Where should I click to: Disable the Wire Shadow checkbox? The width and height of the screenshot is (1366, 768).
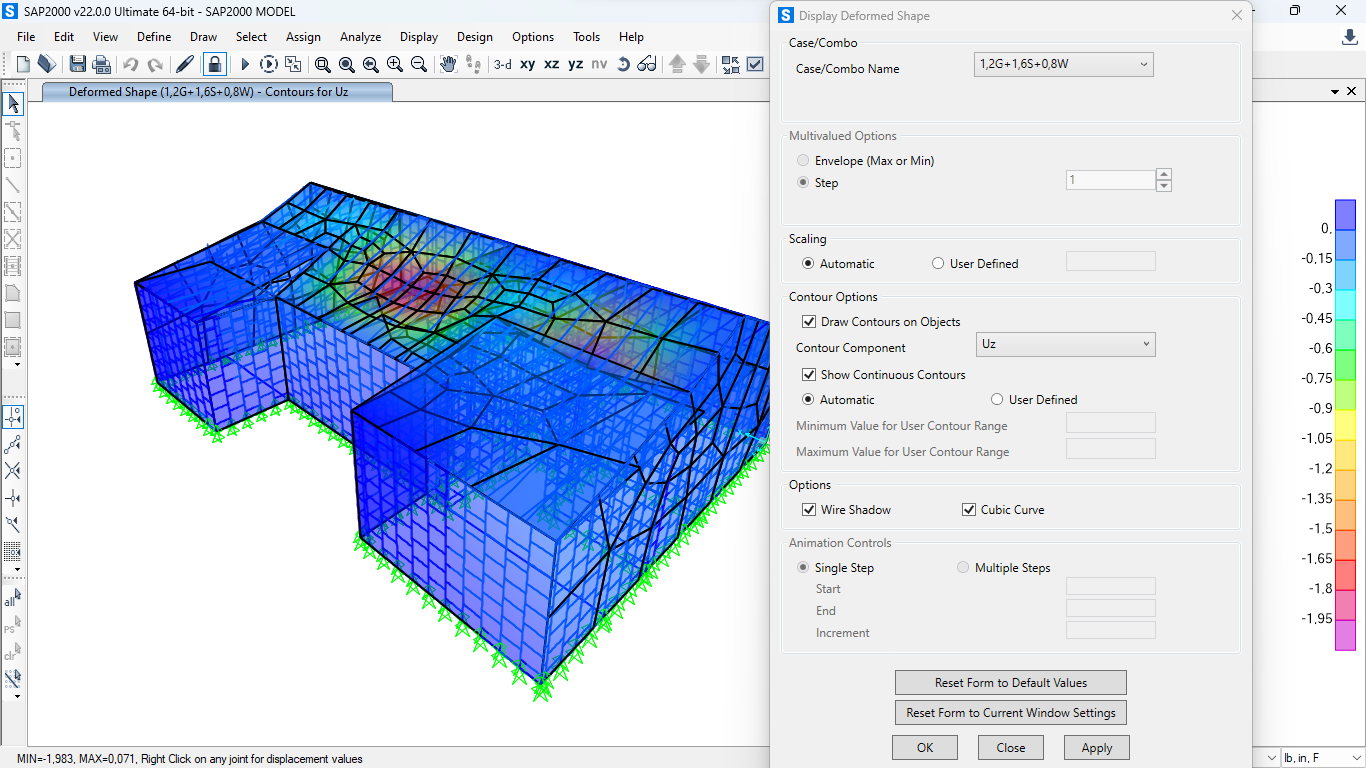(x=809, y=510)
